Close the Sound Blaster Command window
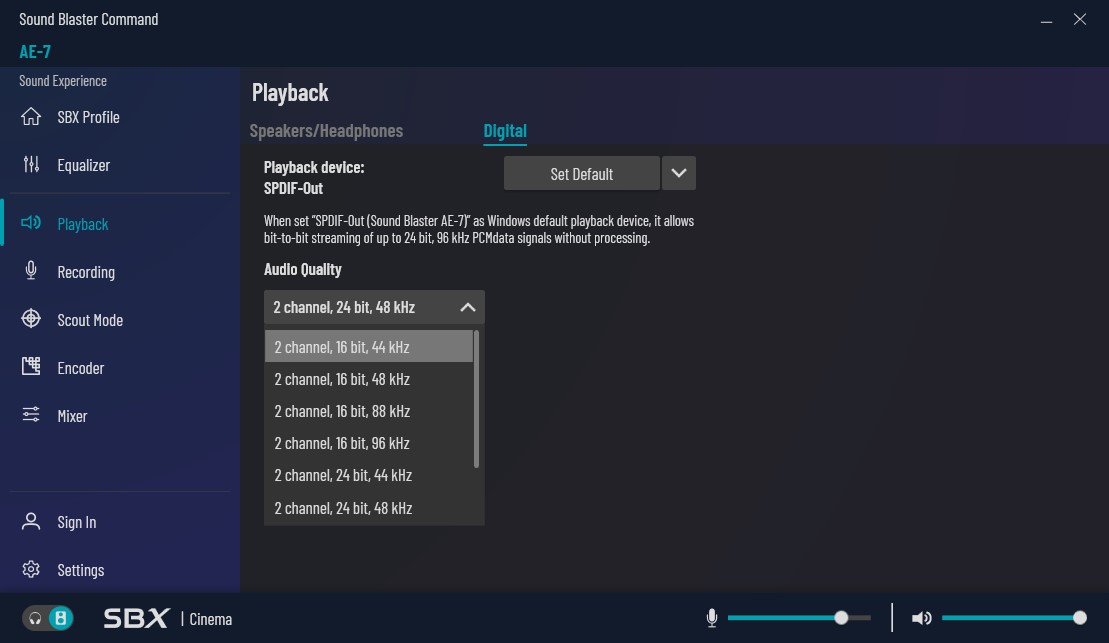 [1079, 19]
